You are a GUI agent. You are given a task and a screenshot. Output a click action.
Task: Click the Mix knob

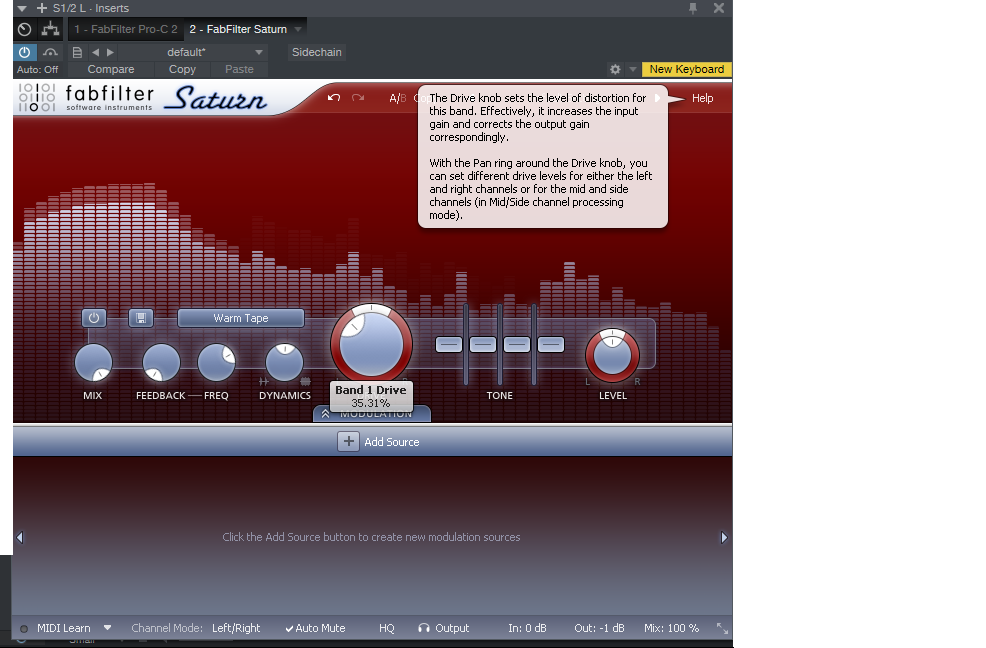[x=93, y=362]
